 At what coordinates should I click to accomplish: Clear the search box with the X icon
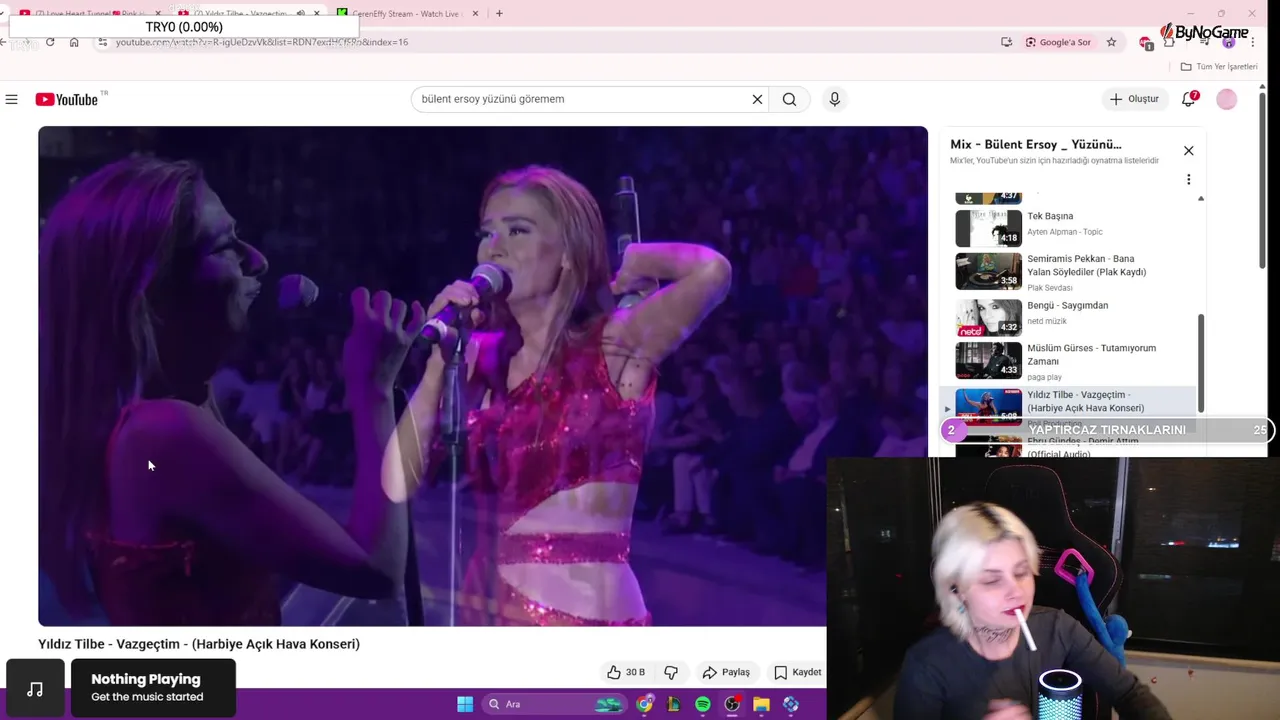(757, 99)
